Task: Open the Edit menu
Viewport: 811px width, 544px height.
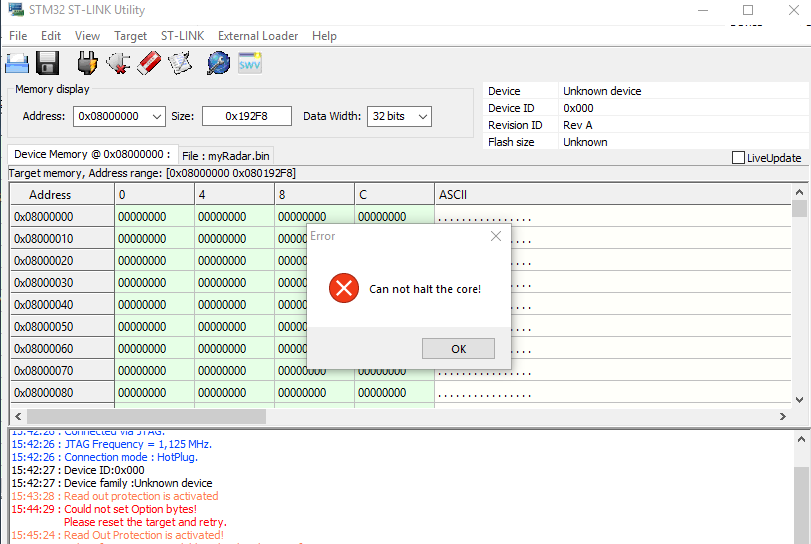Action: point(51,36)
